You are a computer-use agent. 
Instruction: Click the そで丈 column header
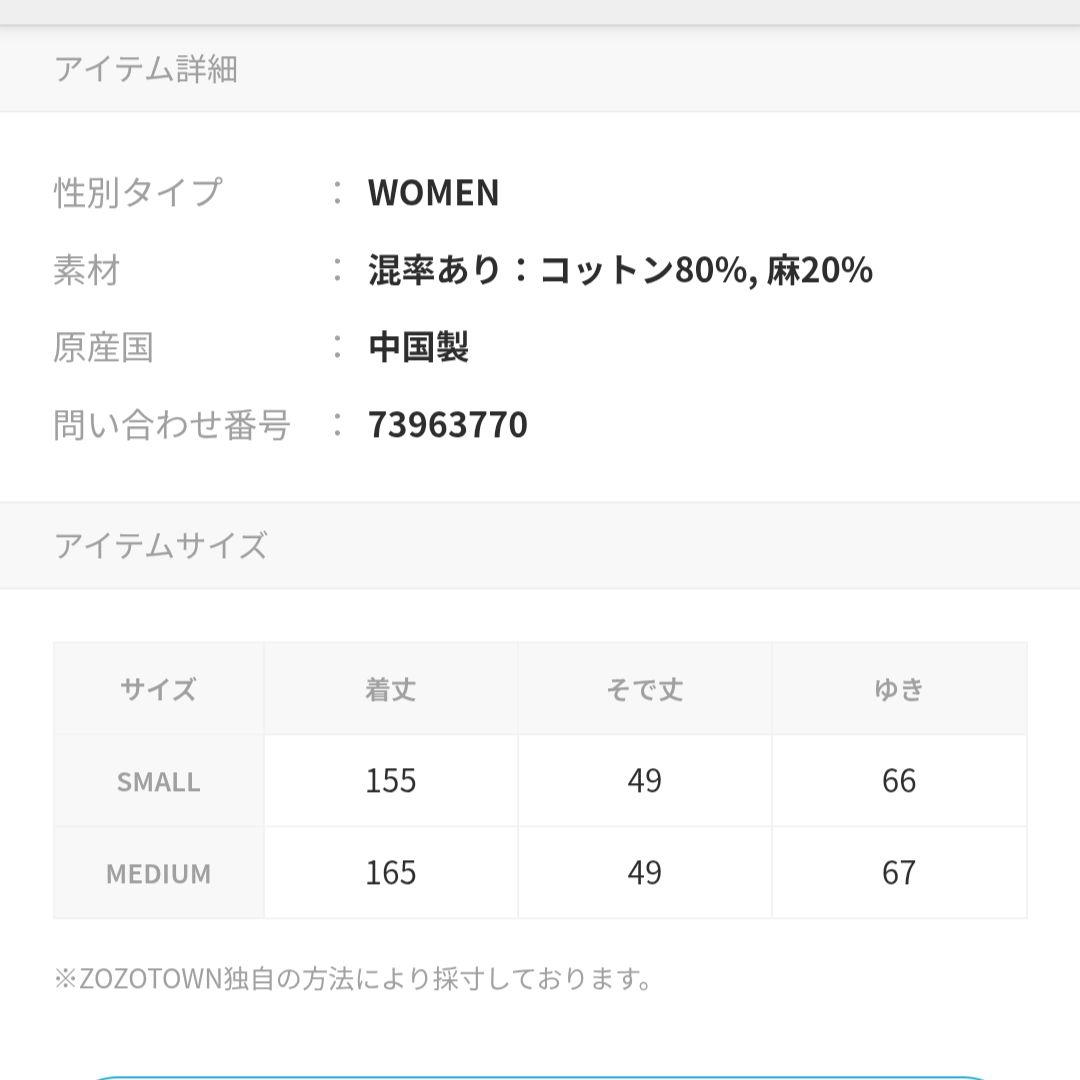645,689
